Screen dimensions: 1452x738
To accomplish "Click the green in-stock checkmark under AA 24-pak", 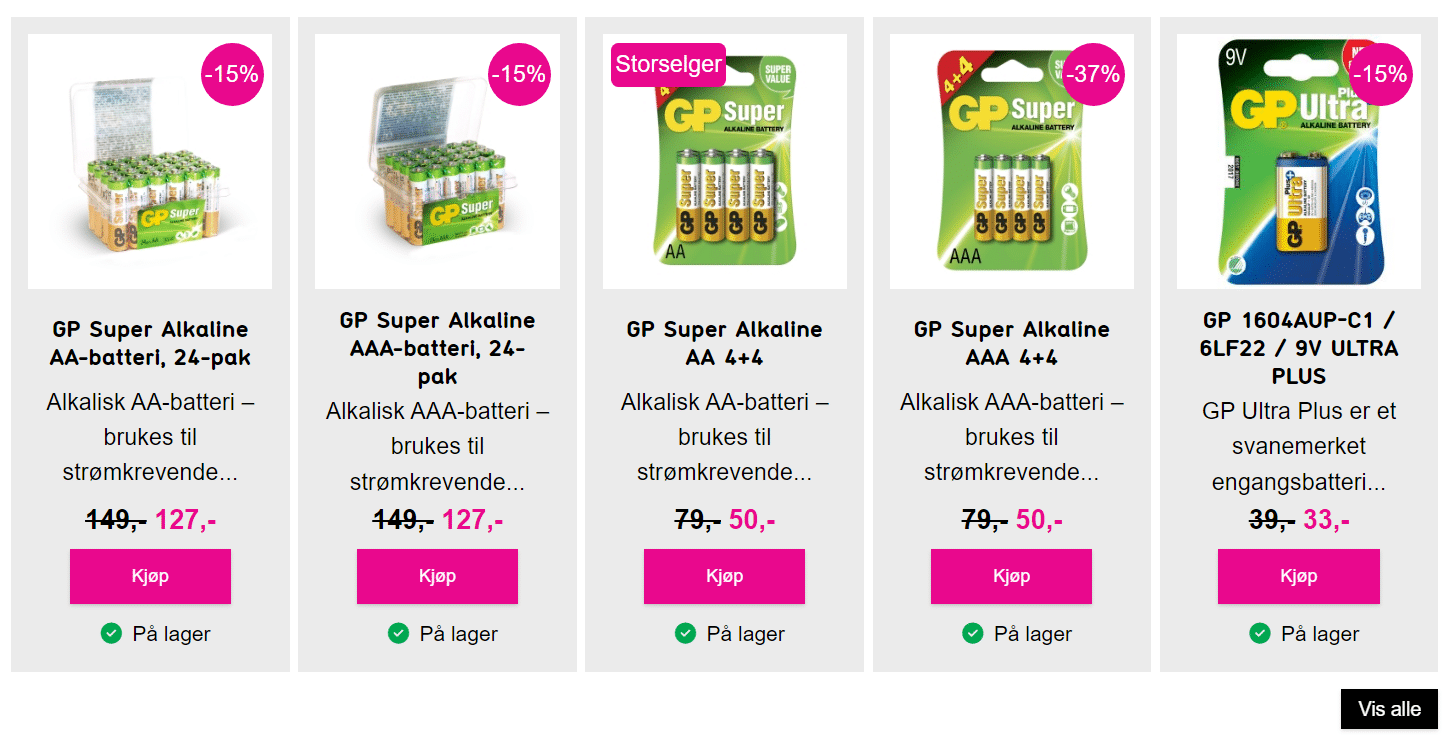I will tap(111, 633).
